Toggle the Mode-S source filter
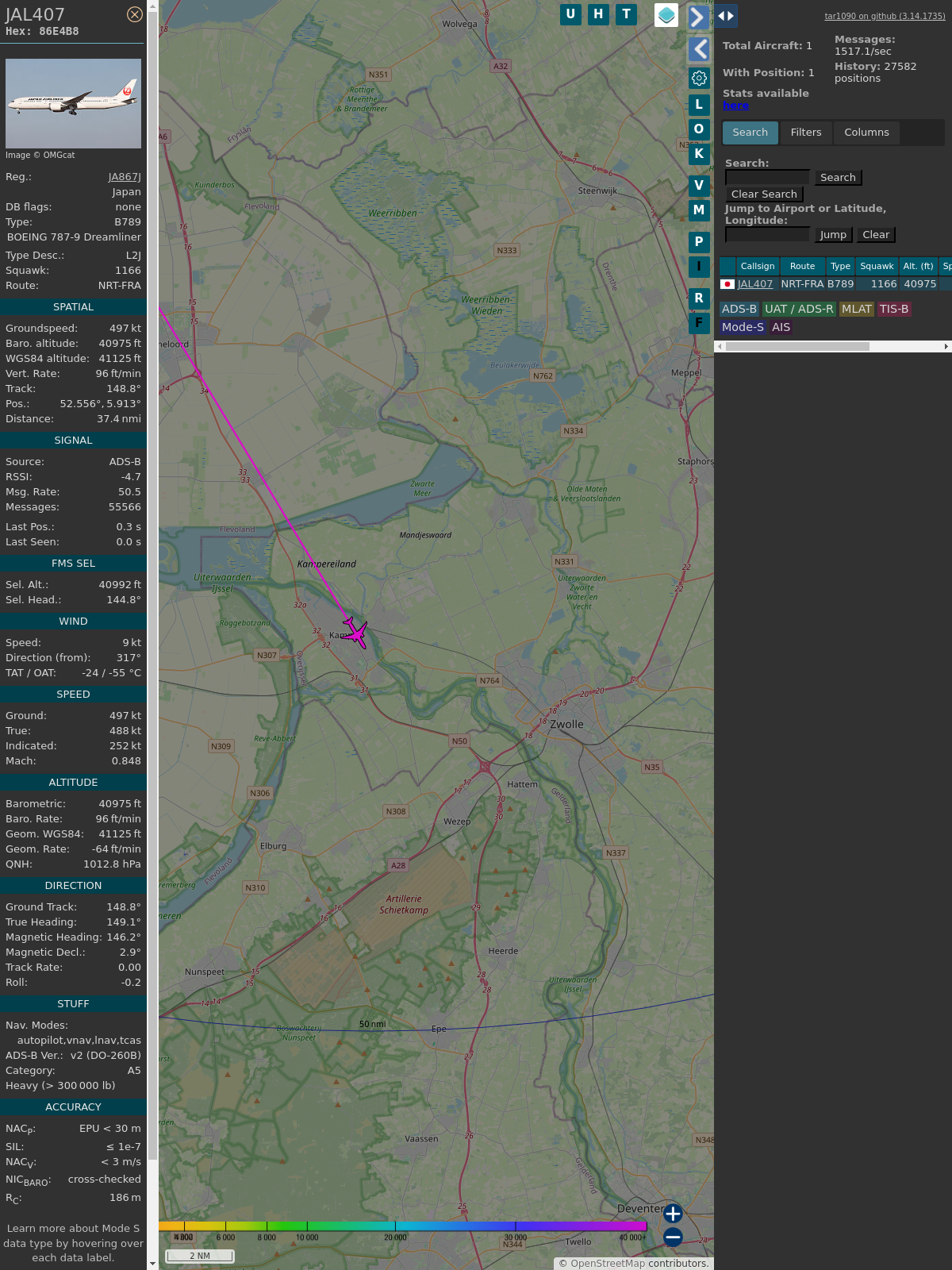Viewport: 952px width, 1270px height. coord(743,327)
